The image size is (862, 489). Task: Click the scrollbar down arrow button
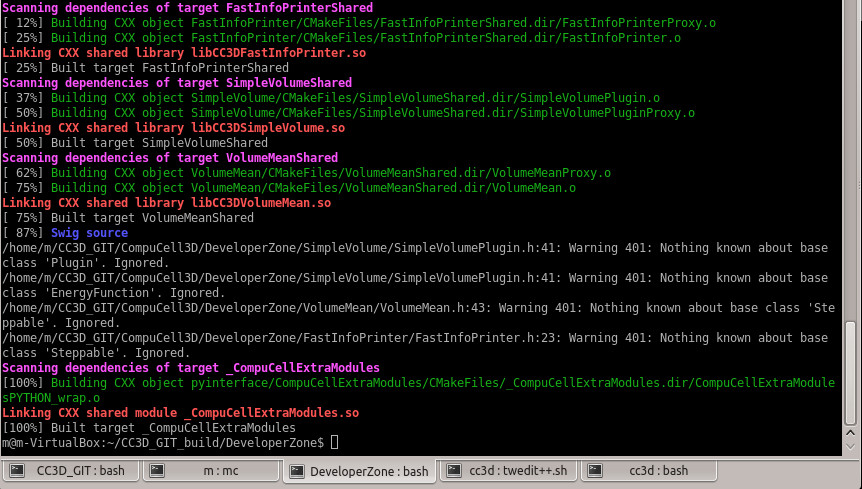coord(851,444)
